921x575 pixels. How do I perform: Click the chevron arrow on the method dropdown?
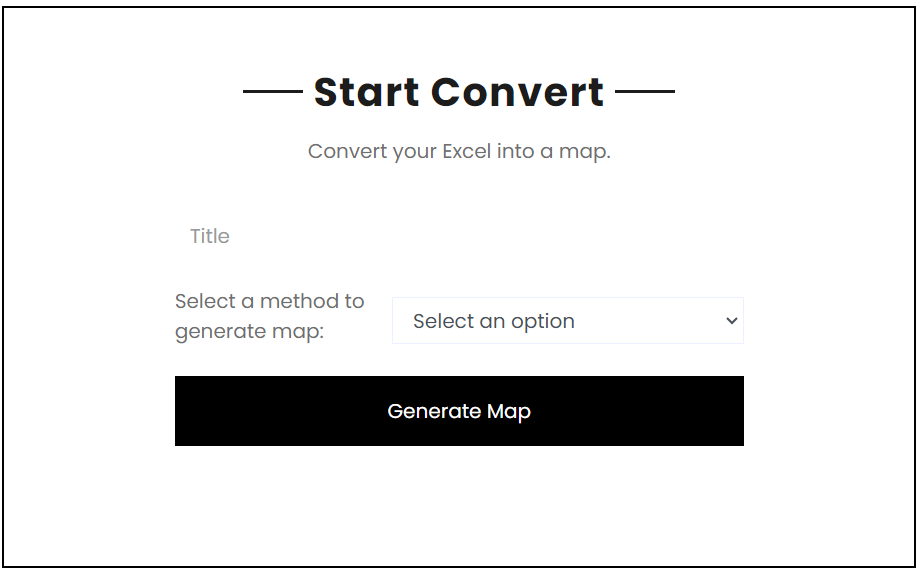coord(731,321)
